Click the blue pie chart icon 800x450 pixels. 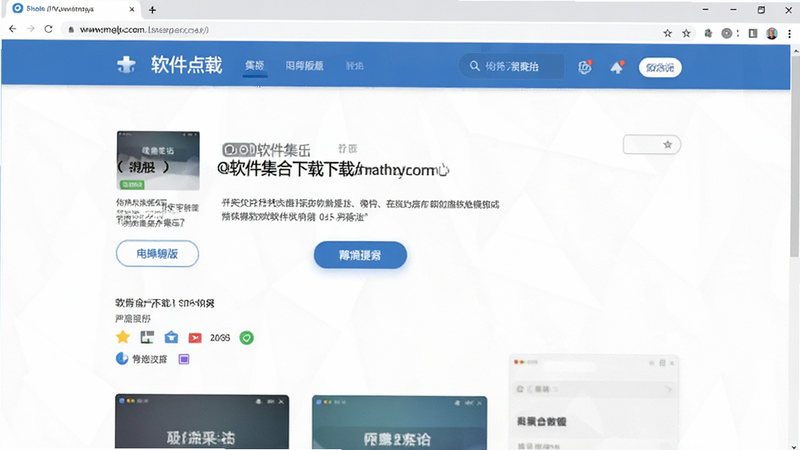[x=122, y=359]
